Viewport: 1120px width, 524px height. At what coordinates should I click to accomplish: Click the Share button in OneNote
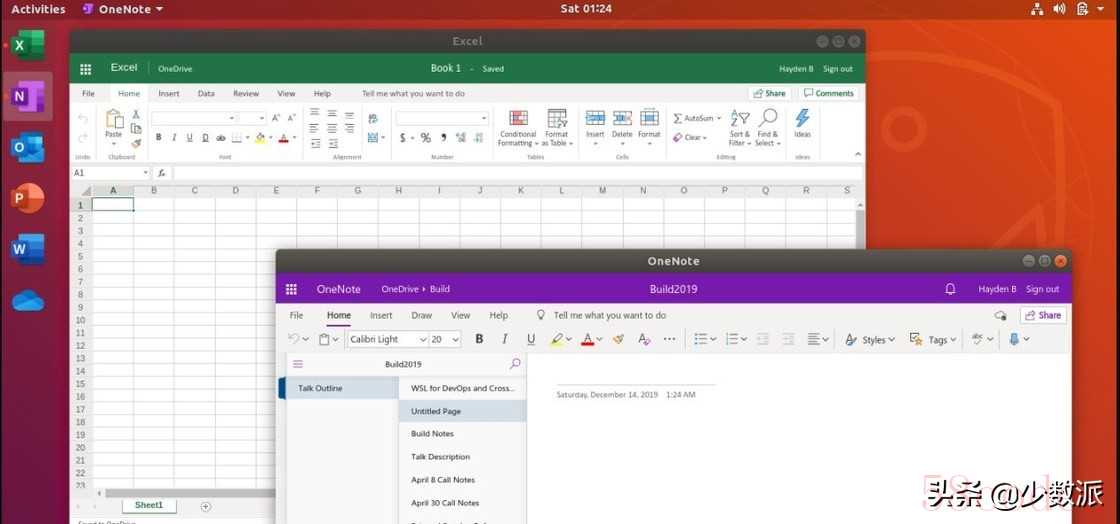[x=1043, y=315]
